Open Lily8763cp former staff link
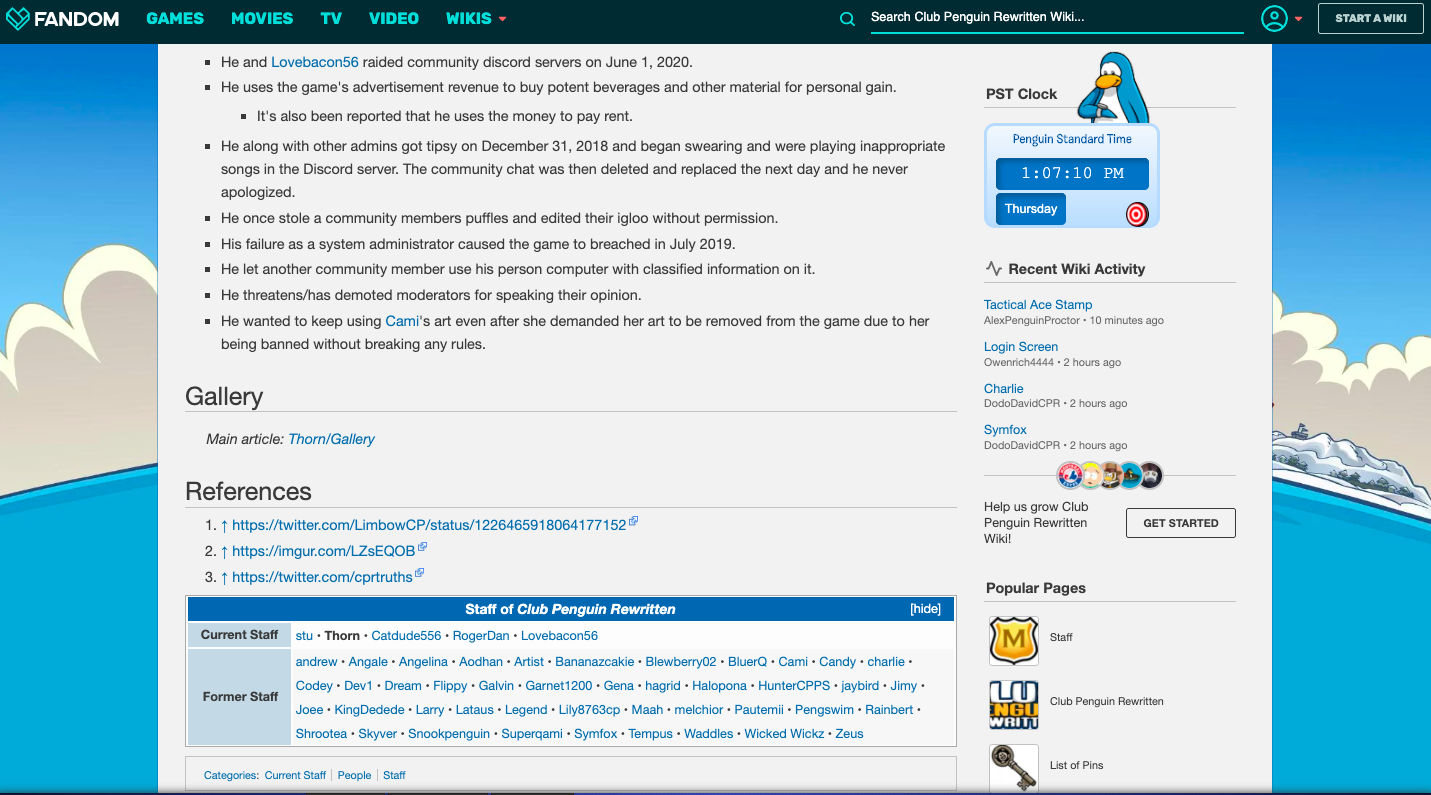Screen dimensions: 1431x795 click(589, 710)
